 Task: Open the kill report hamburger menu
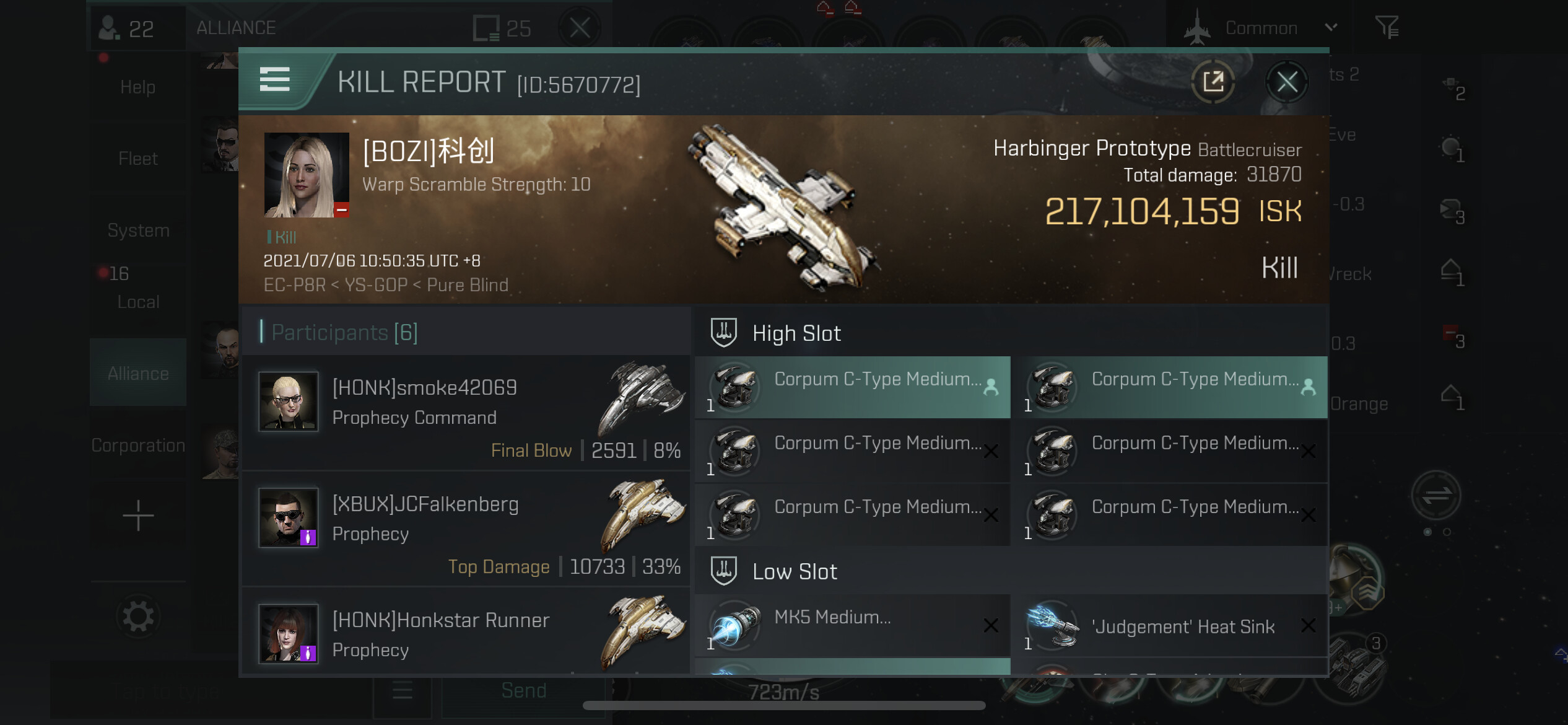275,81
